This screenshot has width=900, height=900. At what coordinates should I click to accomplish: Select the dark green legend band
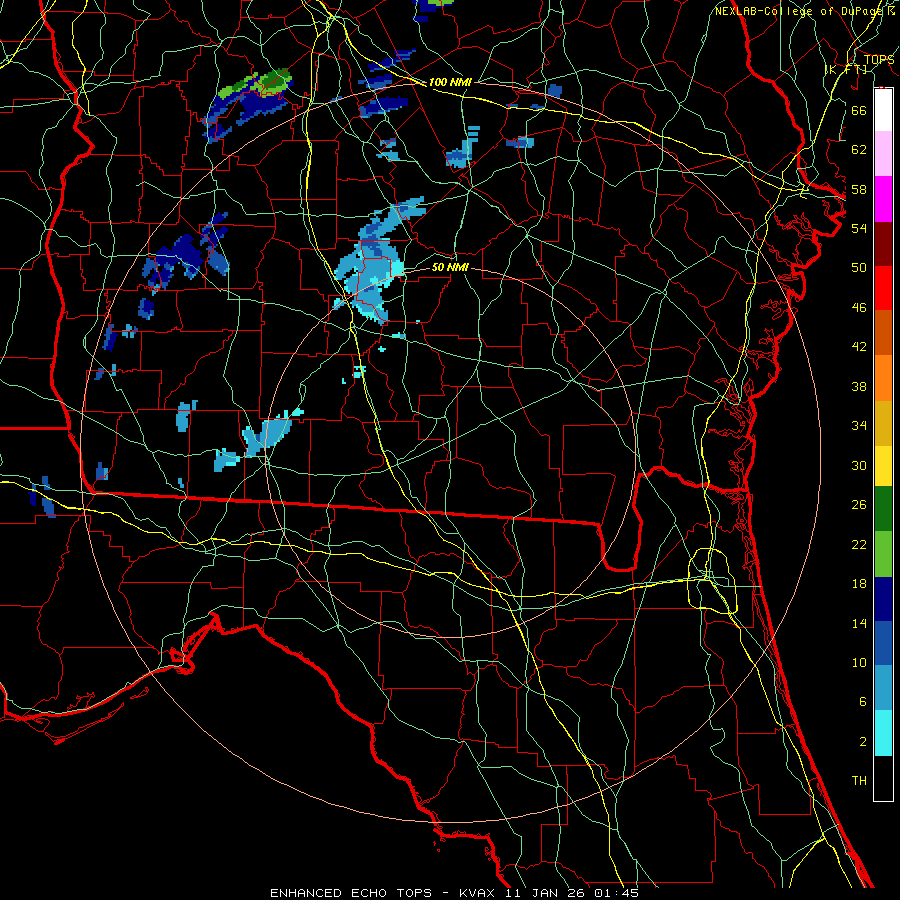click(x=883, y=509)
